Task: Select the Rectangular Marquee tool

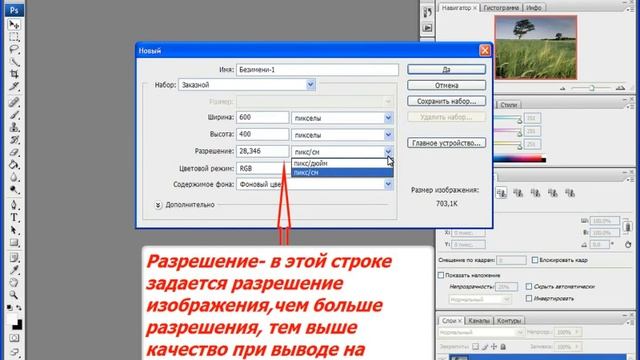Action: (14, 37)
